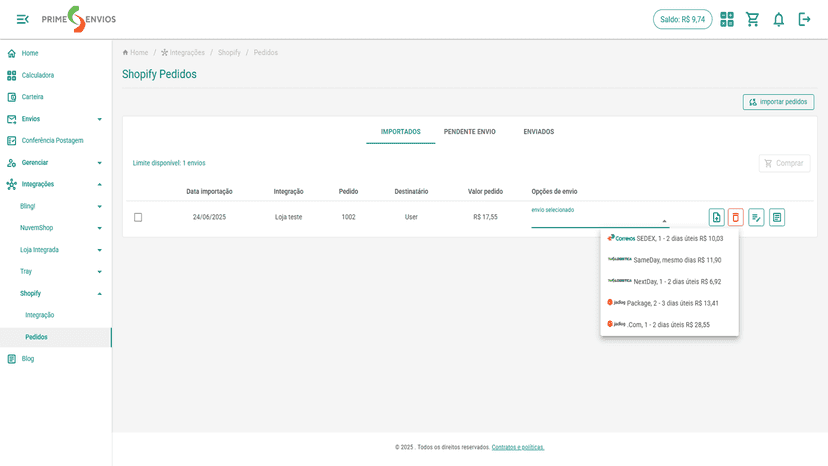Select SameDay R$ 11,90 shipping option
Viewport: 828px width, 466px height.
click(670, 260)
